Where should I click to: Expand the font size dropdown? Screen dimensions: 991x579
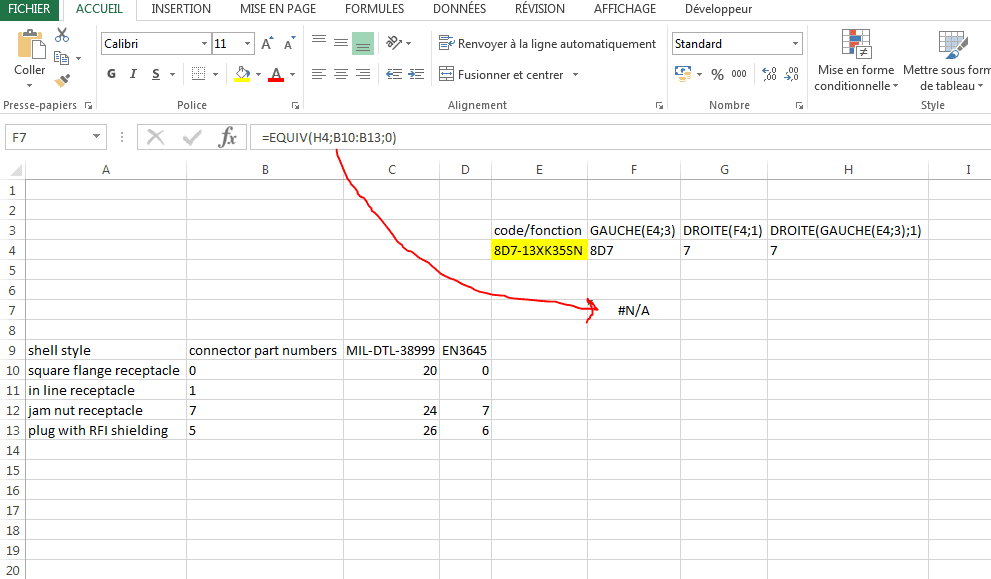click(246, 44)
